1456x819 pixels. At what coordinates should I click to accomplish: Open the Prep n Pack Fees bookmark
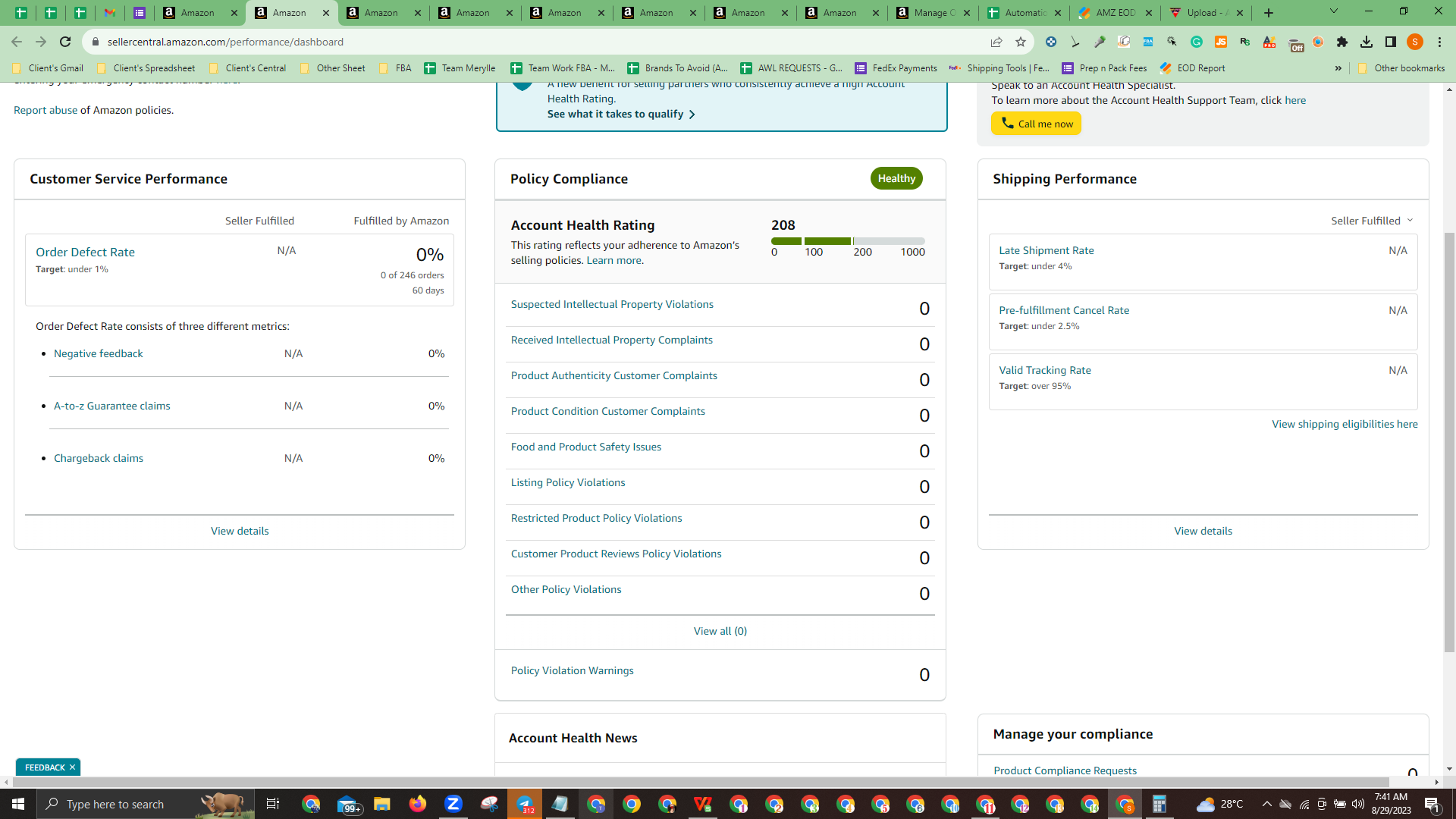1105,68
